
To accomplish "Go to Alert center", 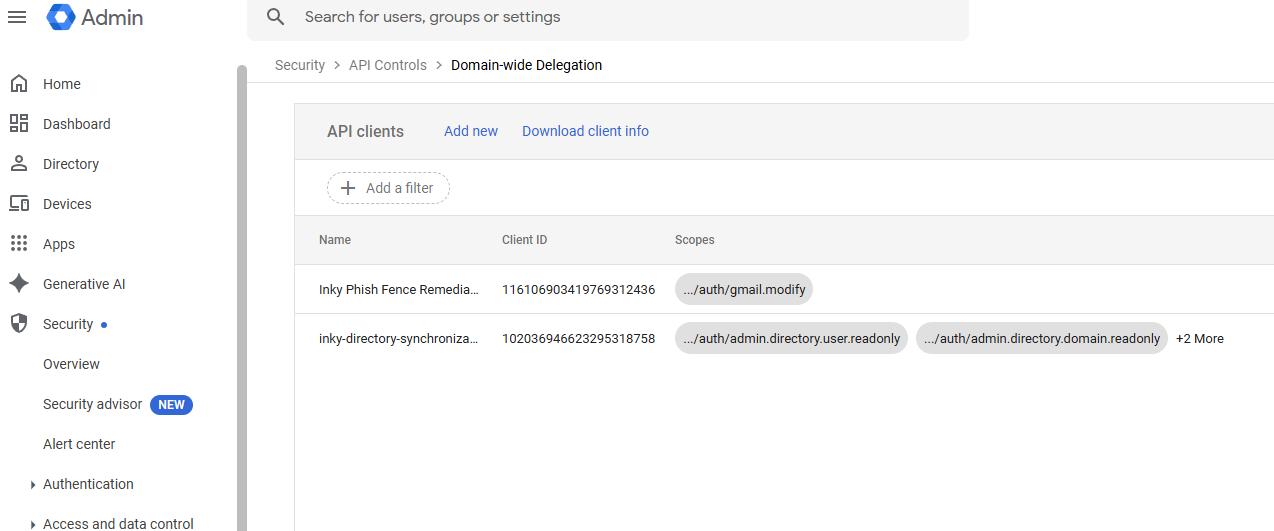I will click(x=79, y=444).
